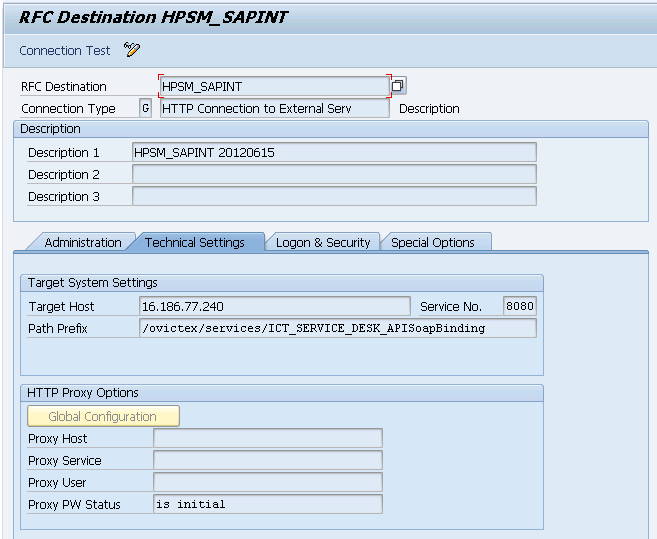
Task: Click the Proxy Host input field
Action: 268,438
